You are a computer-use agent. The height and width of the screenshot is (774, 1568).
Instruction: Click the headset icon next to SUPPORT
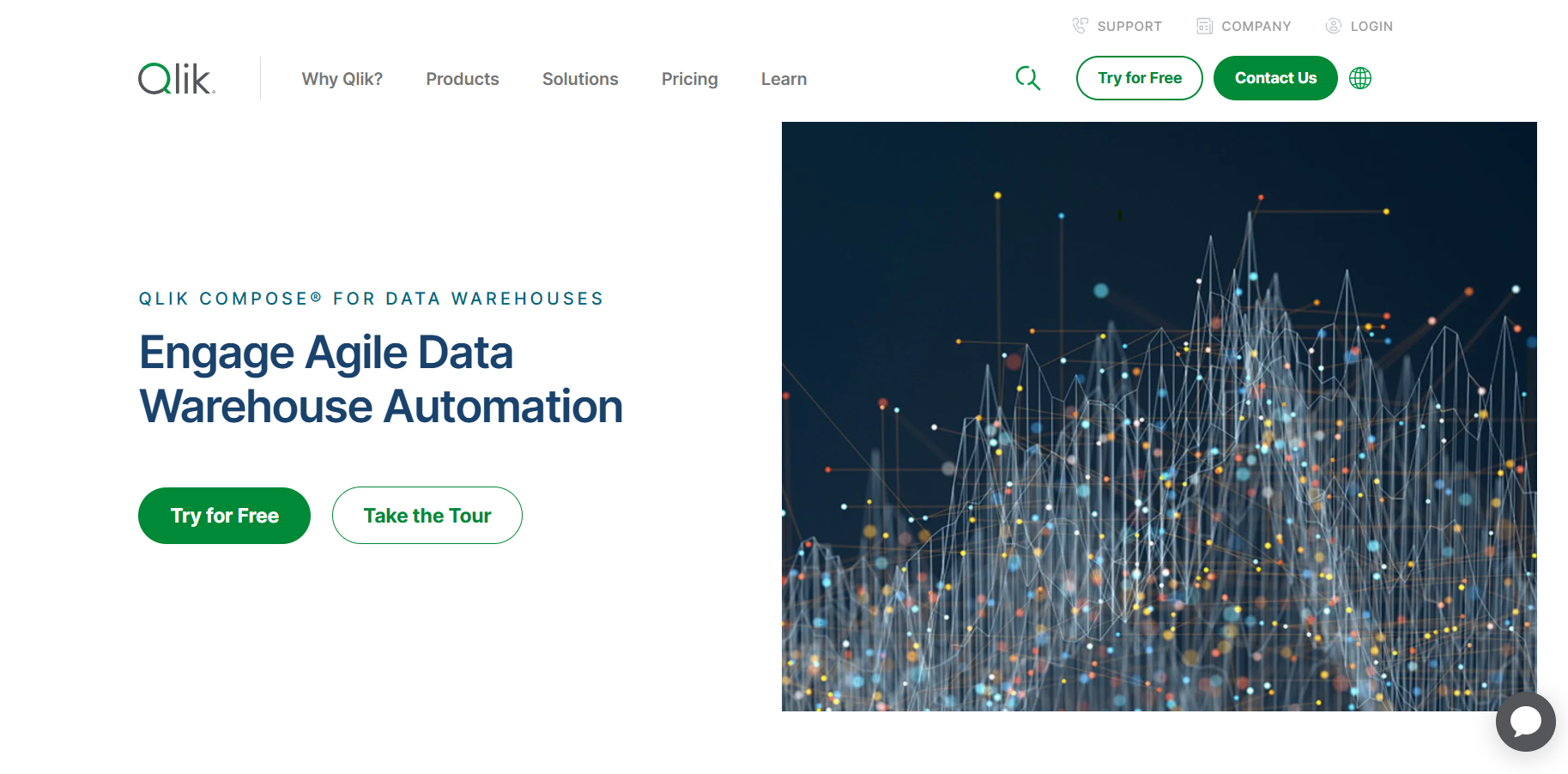(x=1079, y=26)
